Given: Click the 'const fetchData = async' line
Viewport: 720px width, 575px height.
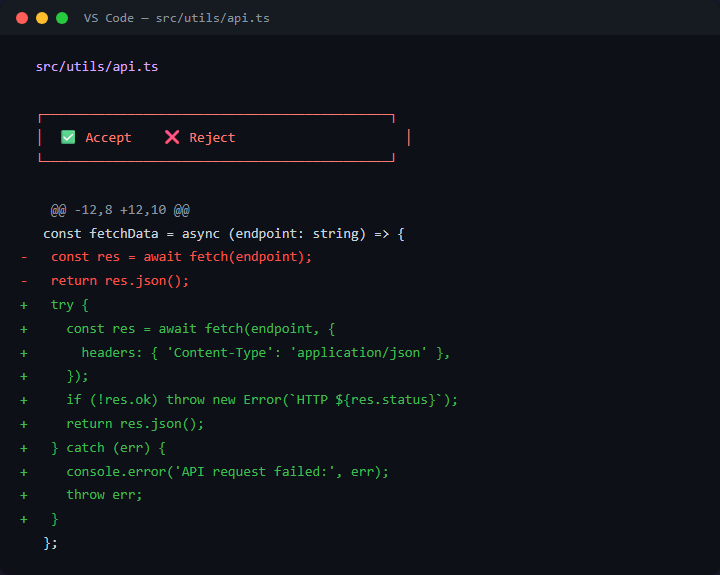Looking at the screenshot, I should (224, 234).
